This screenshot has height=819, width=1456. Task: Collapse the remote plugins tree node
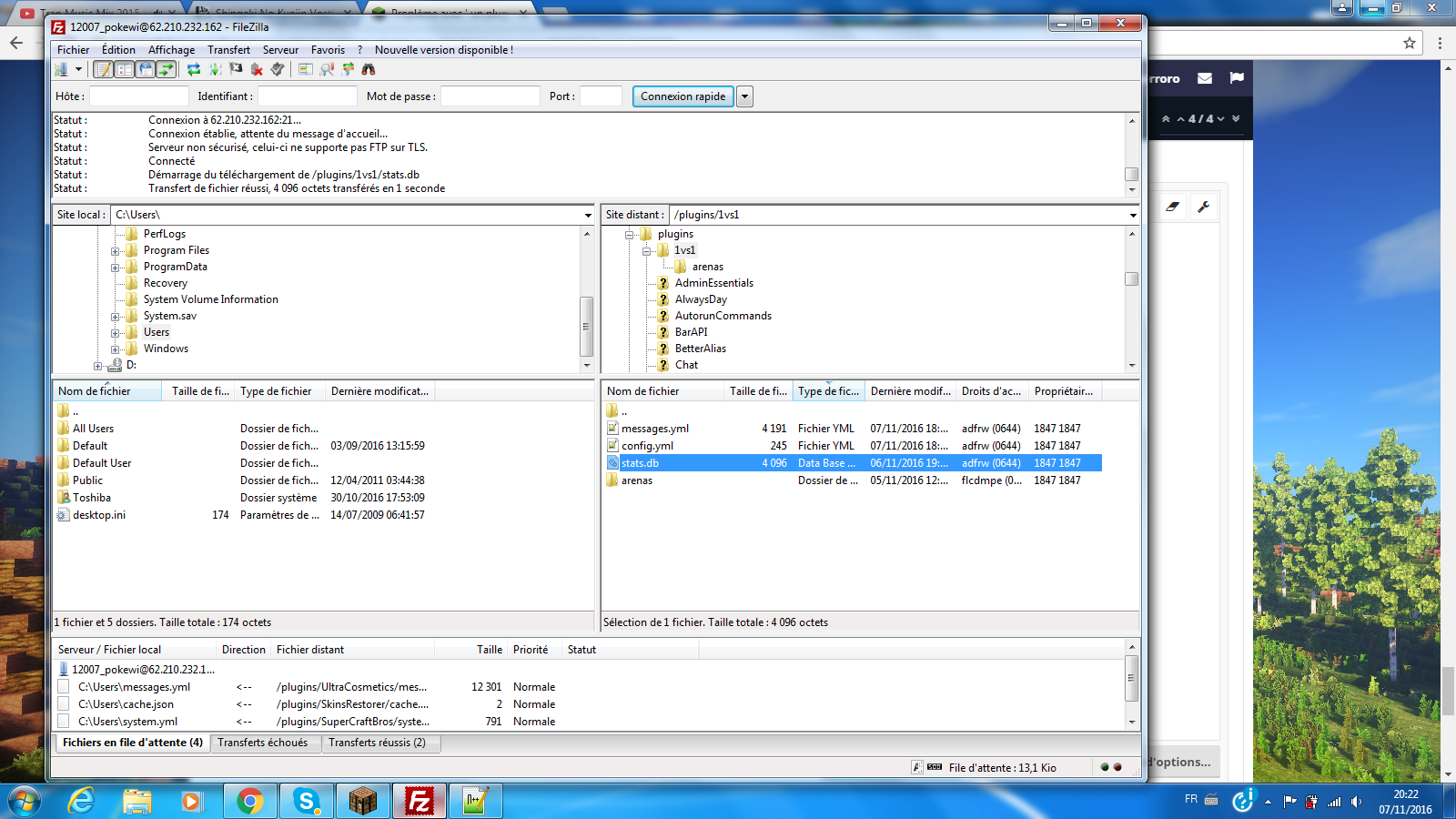click(x=629, y=235)
